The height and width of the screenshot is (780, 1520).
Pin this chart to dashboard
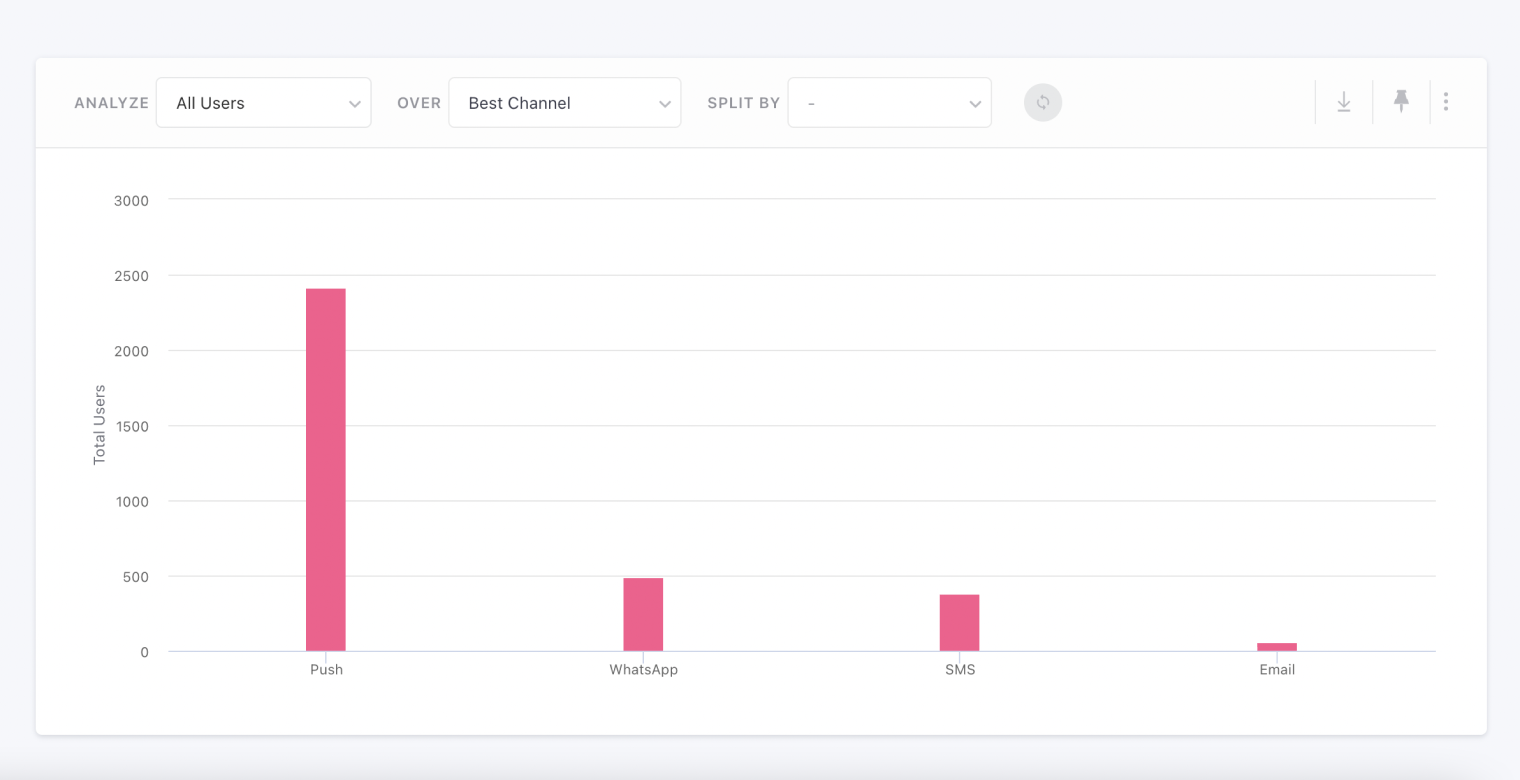[x=1401, y=101]
